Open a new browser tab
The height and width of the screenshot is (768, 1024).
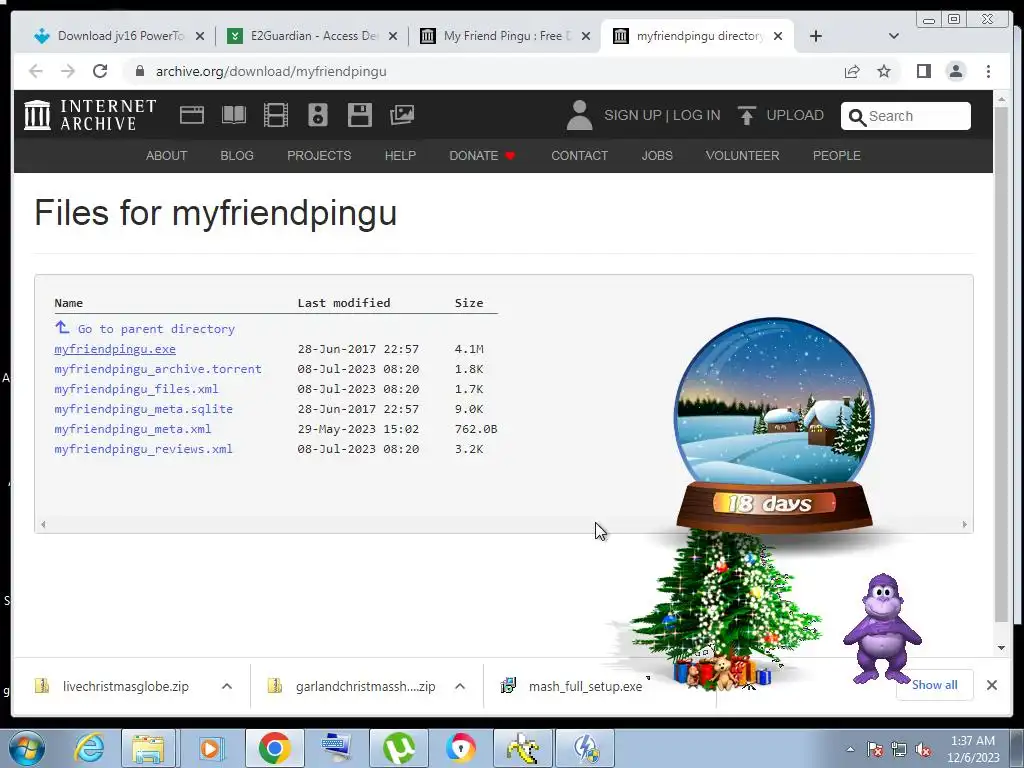coord(816,36)
